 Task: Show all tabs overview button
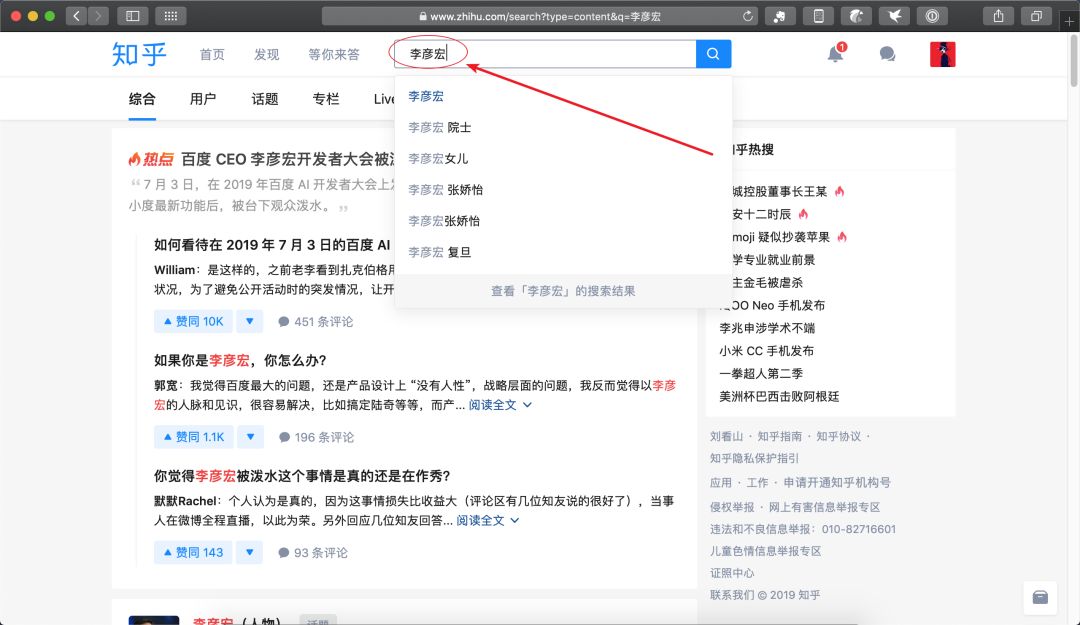click(1036, 16)
